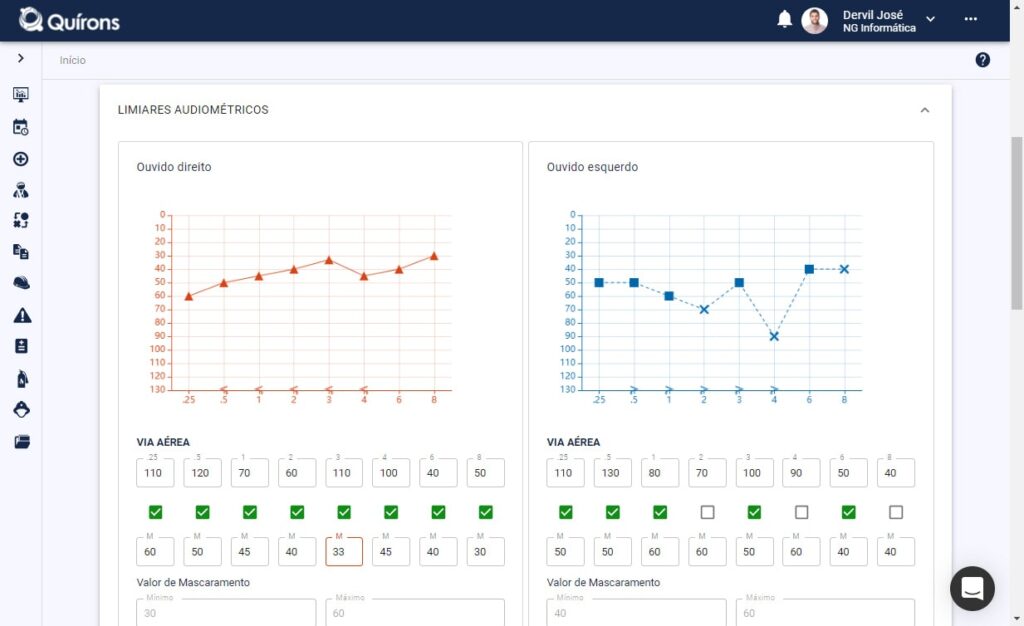Open the doctor icon in sidebar
This screenshot has height=626, width=1024.
click(21, 190)
